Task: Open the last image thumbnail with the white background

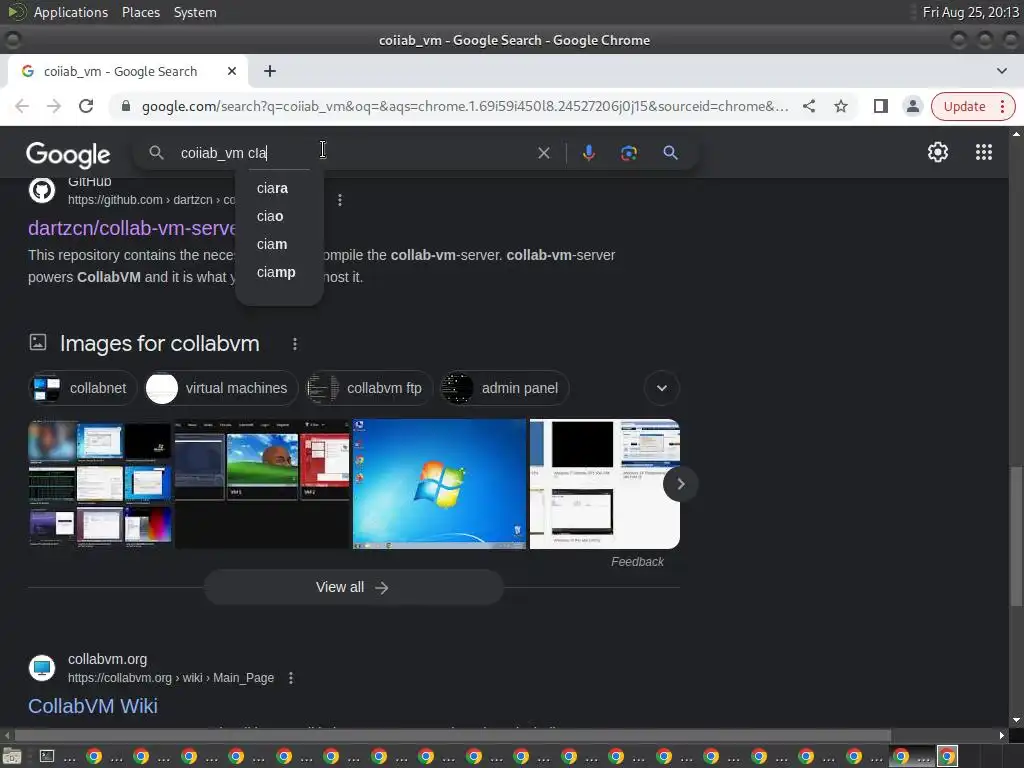Action: click(x=604, y=484)
